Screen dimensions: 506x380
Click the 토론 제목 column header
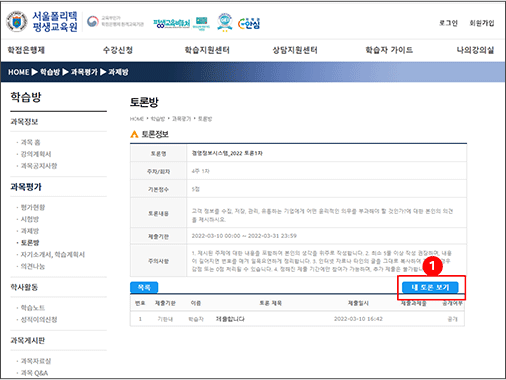[271, 303]
